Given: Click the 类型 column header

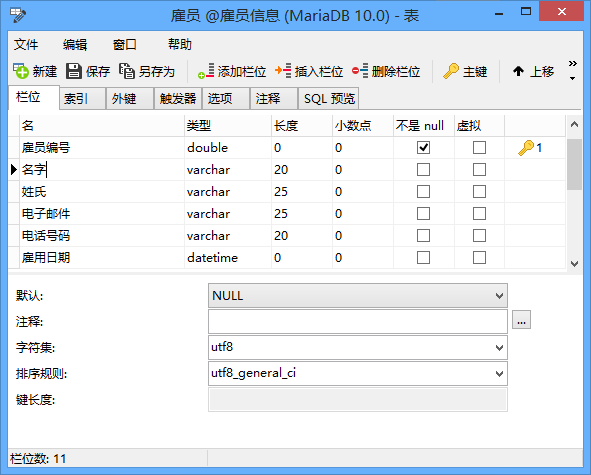Looking at the screenshot, I should [228, 126].
